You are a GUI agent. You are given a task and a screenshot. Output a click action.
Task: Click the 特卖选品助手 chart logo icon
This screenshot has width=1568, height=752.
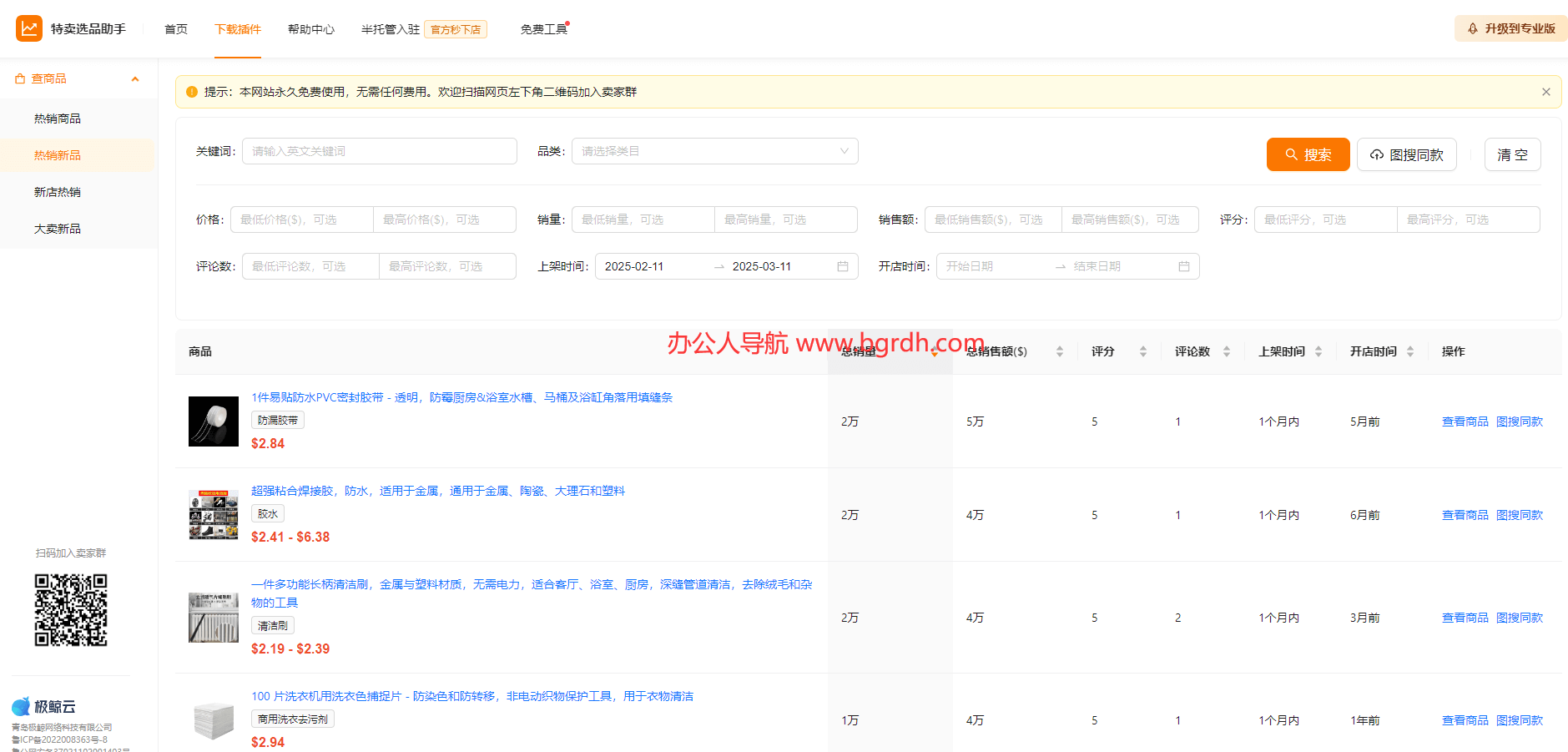[29, 28]
